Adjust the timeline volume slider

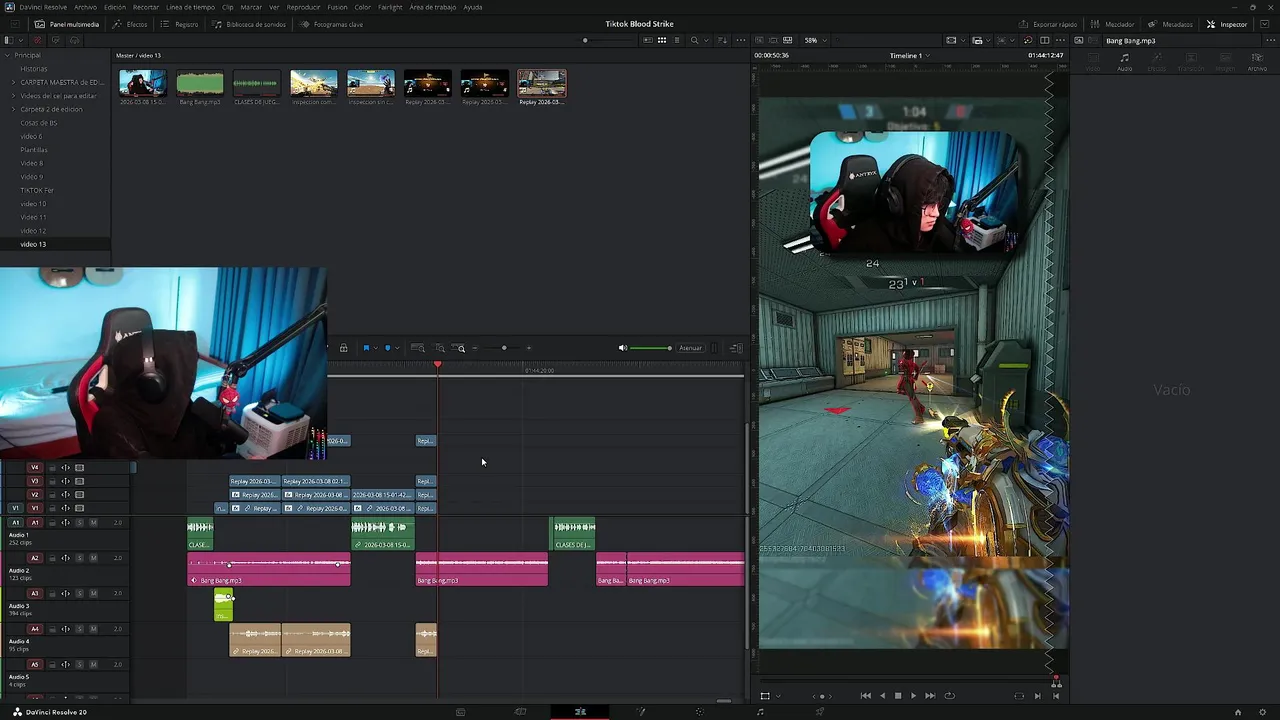(651, 348)
